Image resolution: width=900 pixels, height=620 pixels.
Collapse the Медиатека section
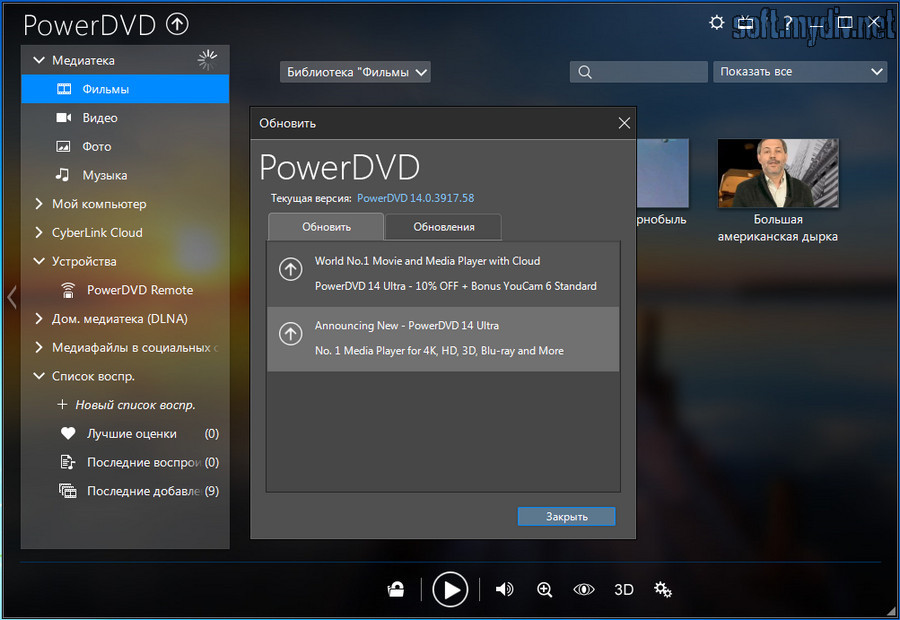click(39, 60)
